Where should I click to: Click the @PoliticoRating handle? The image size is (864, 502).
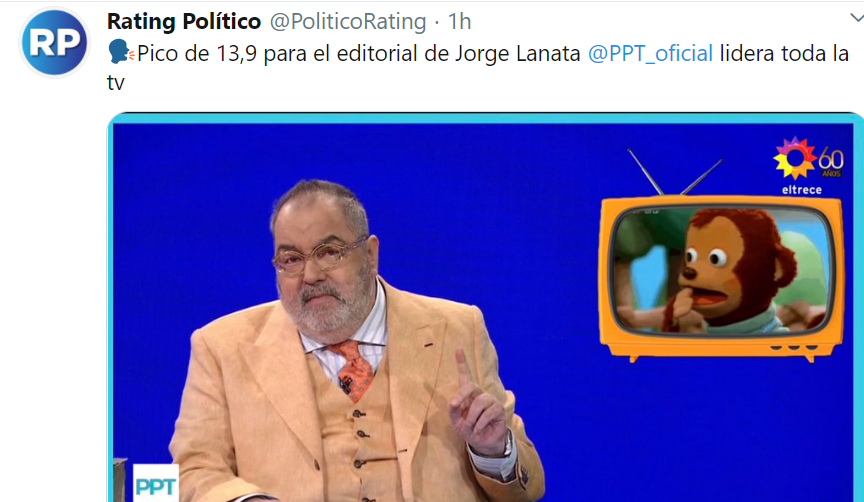click(x=348, y=21)
